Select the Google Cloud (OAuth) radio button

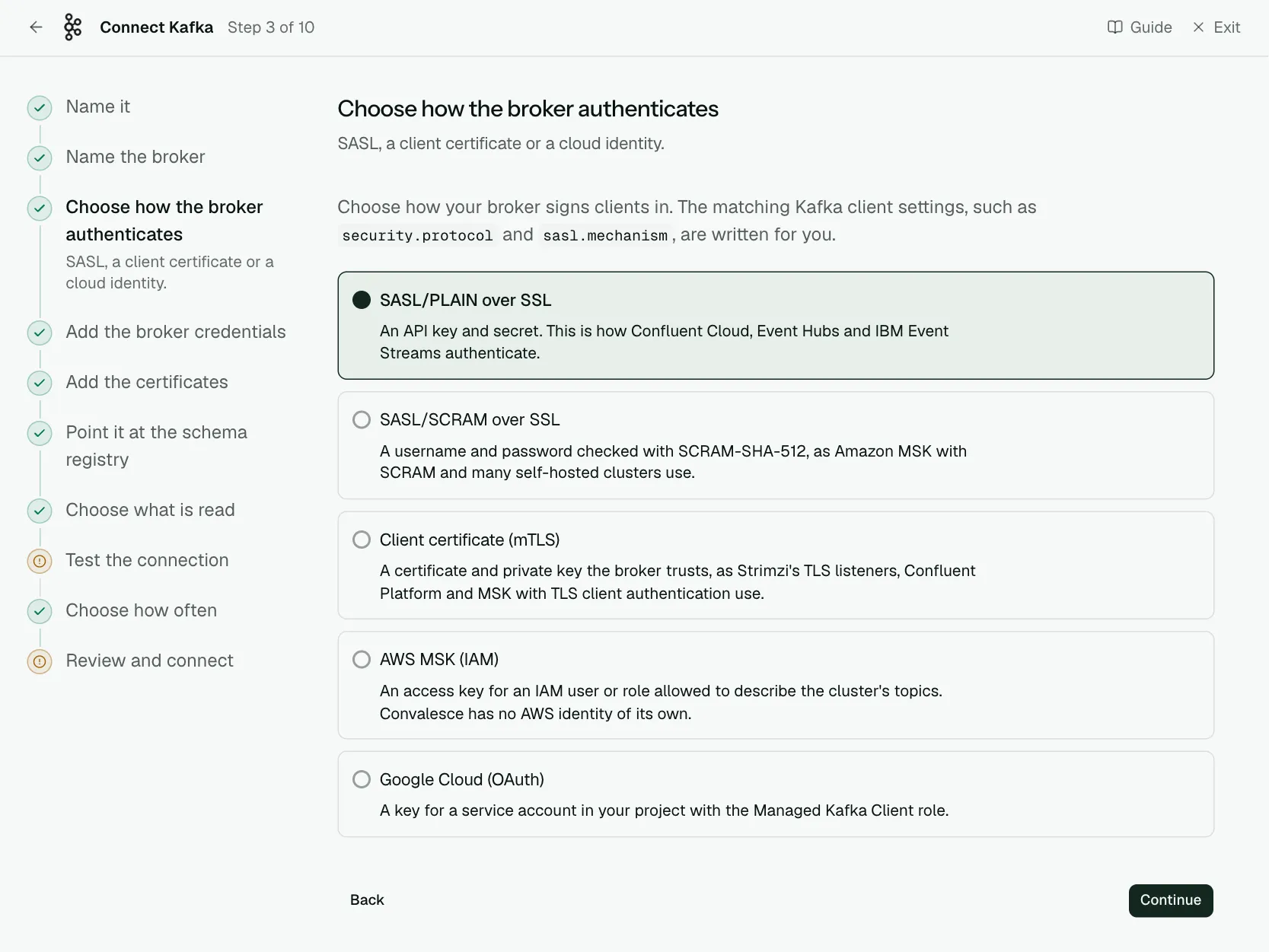tap(362, 779)
